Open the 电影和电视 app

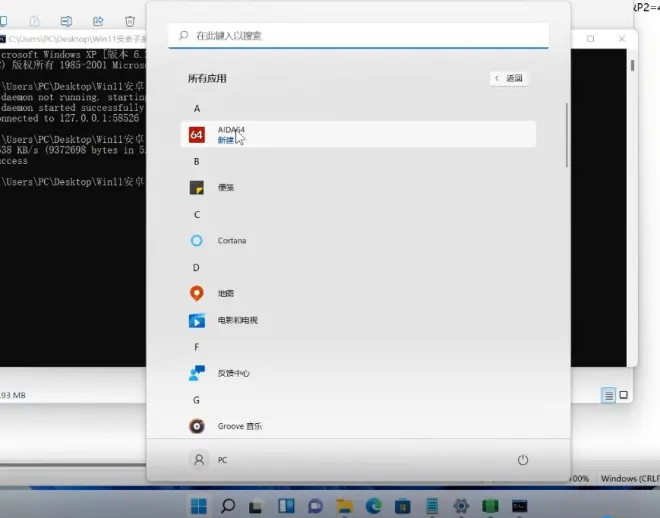tap(358, 320)
